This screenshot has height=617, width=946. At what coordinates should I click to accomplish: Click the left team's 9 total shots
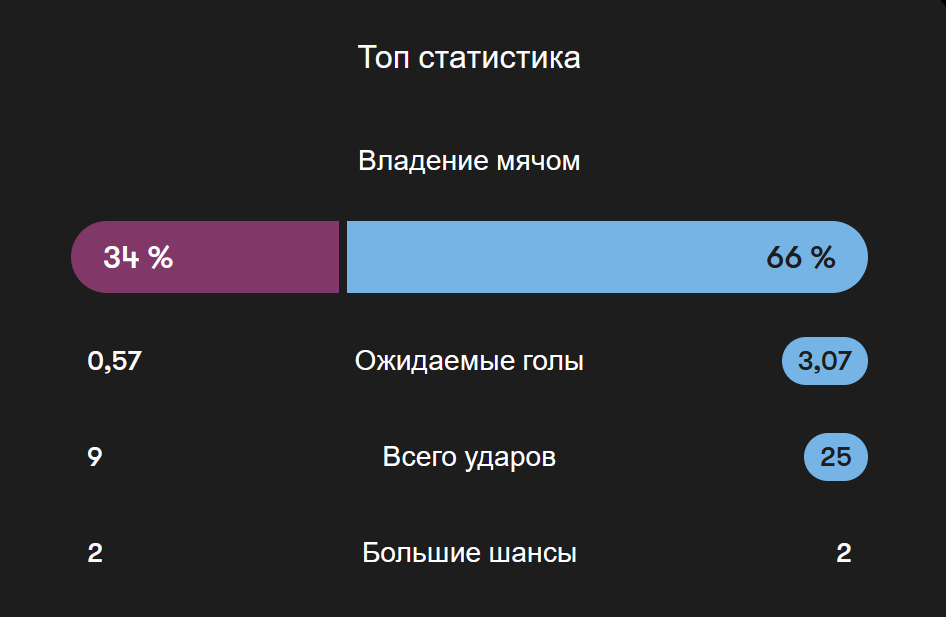tap(95, 457)
